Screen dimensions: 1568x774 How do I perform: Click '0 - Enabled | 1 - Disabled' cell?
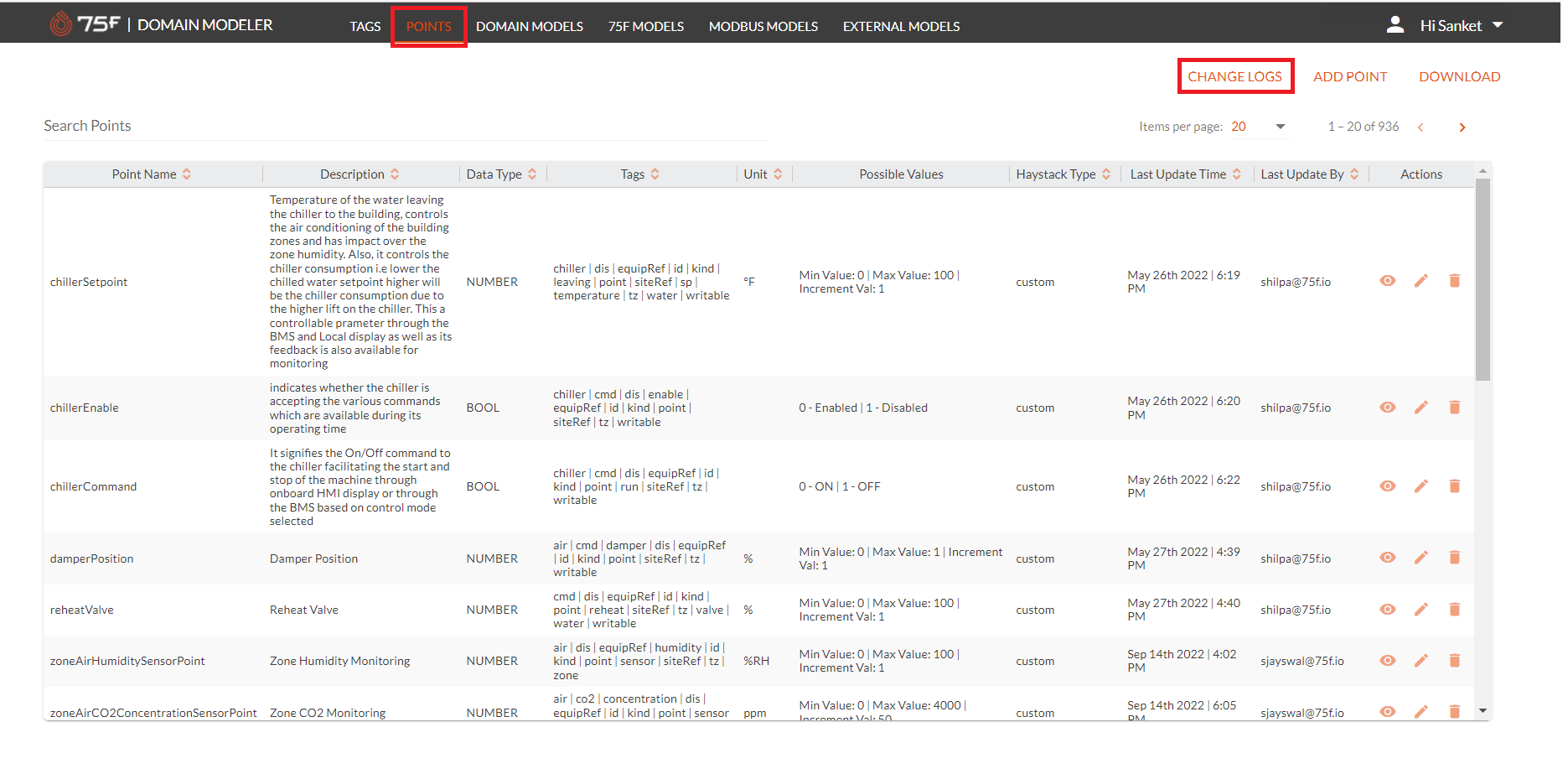point(863,408)
